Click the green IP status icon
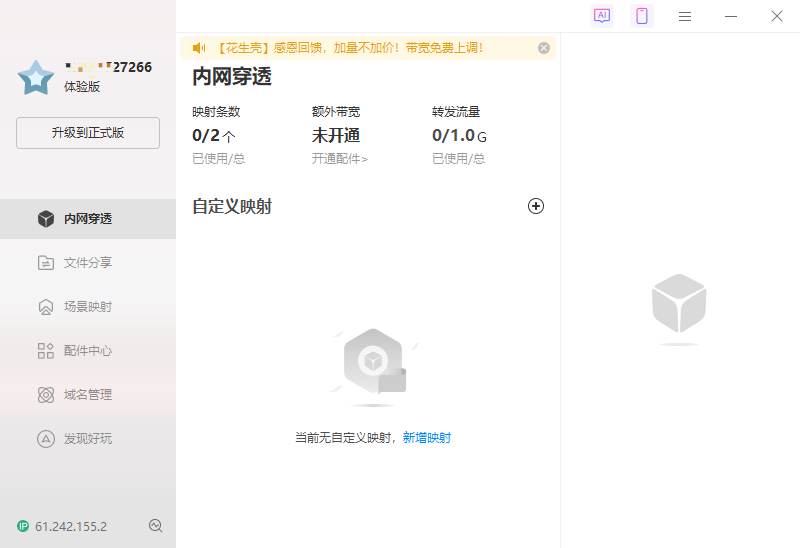This screenshot has height=548, width=800. (23, 526)
